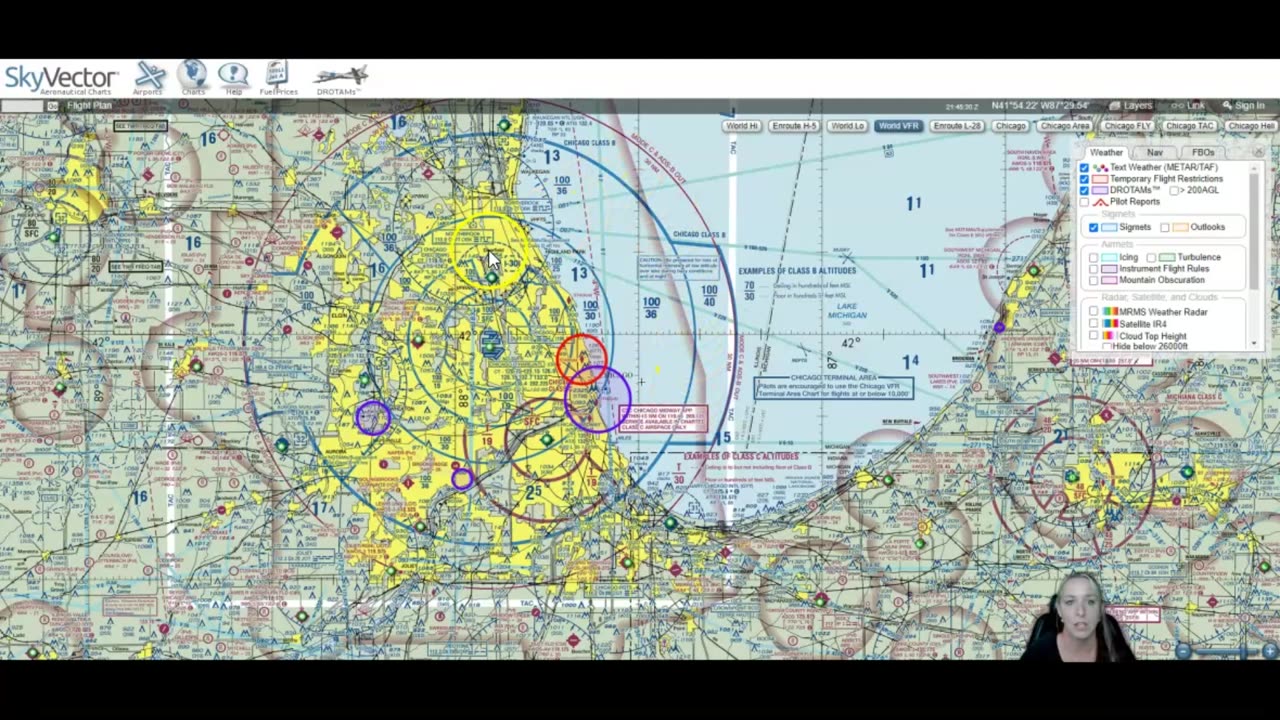Open the Flight Plan link
1280x720 pixels.
tap(89, 106)
